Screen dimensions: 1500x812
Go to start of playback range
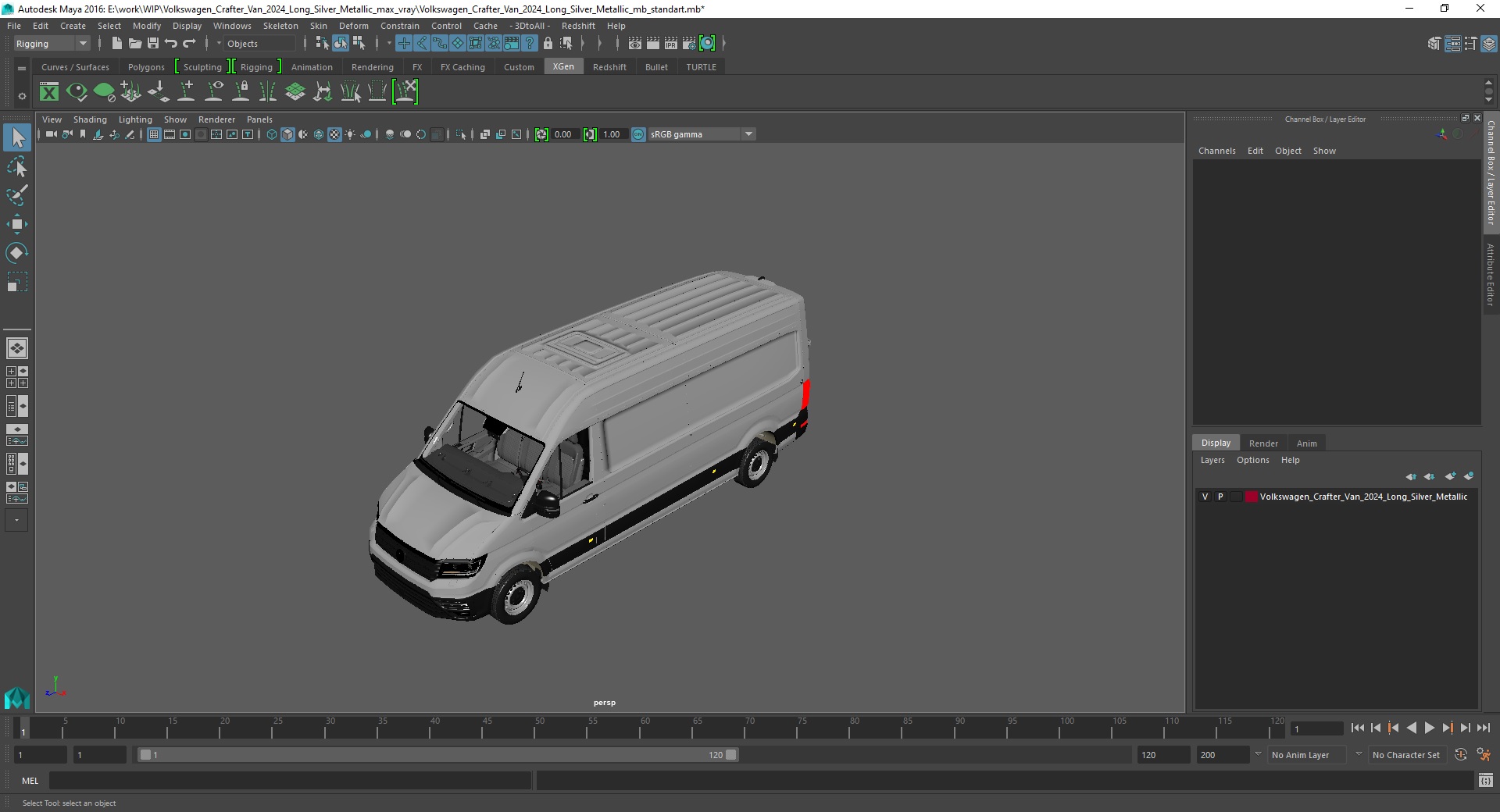(x=1357, y=728)
